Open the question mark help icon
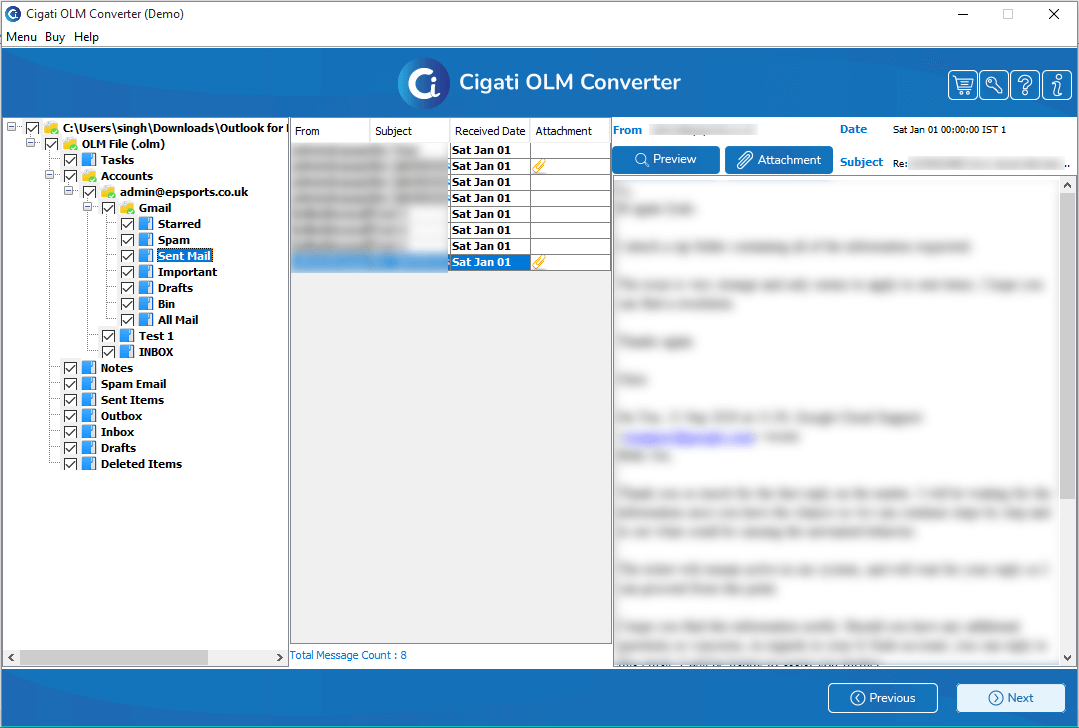This screenshot has height=728, width=1079. tap(1025, 85)
